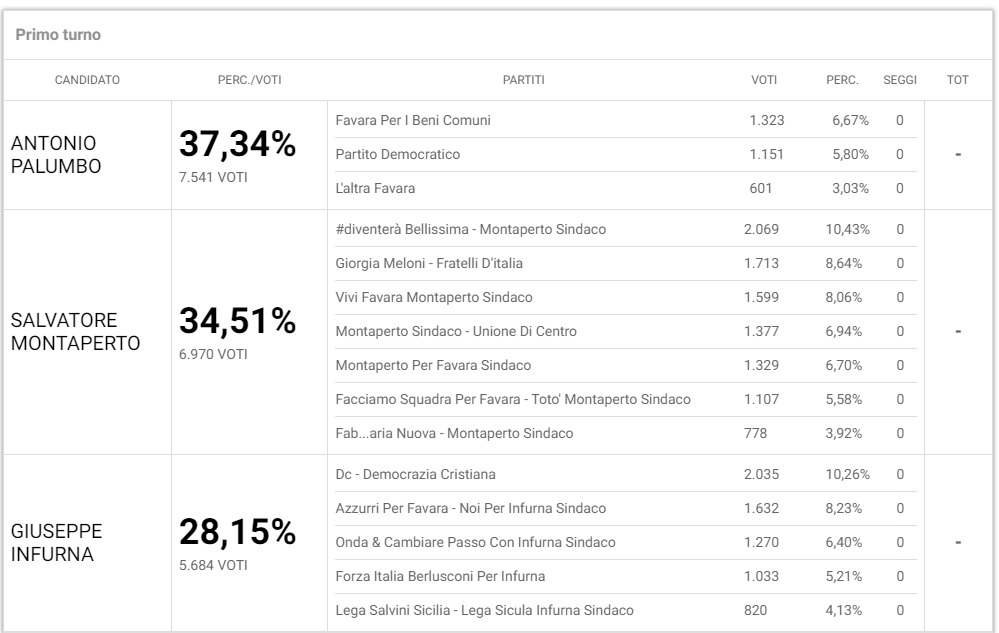
Task: Select Fab...aria Nuova - Montaperto Sindaco row
Action: (x=626, y=433)
